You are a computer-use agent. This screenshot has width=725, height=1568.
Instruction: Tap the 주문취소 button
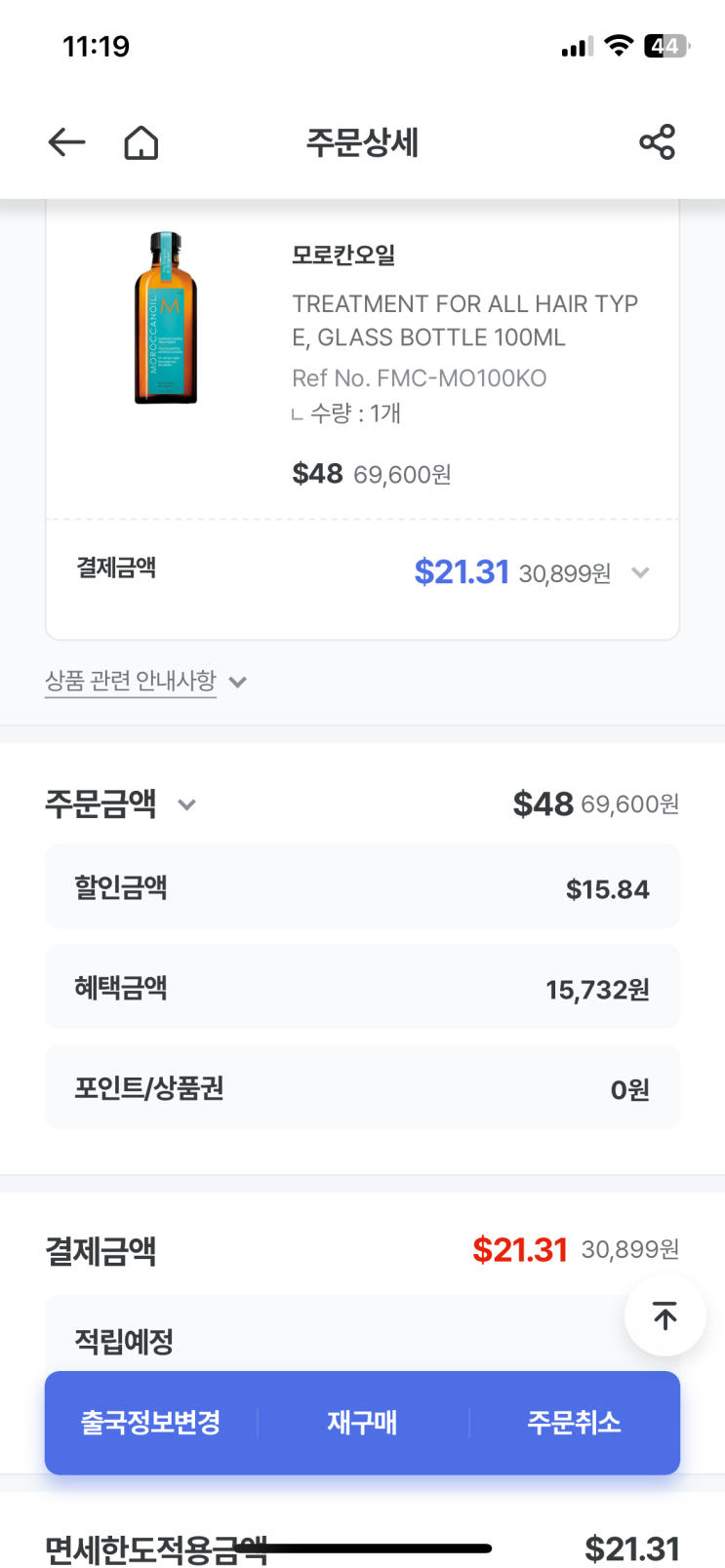574,1422
